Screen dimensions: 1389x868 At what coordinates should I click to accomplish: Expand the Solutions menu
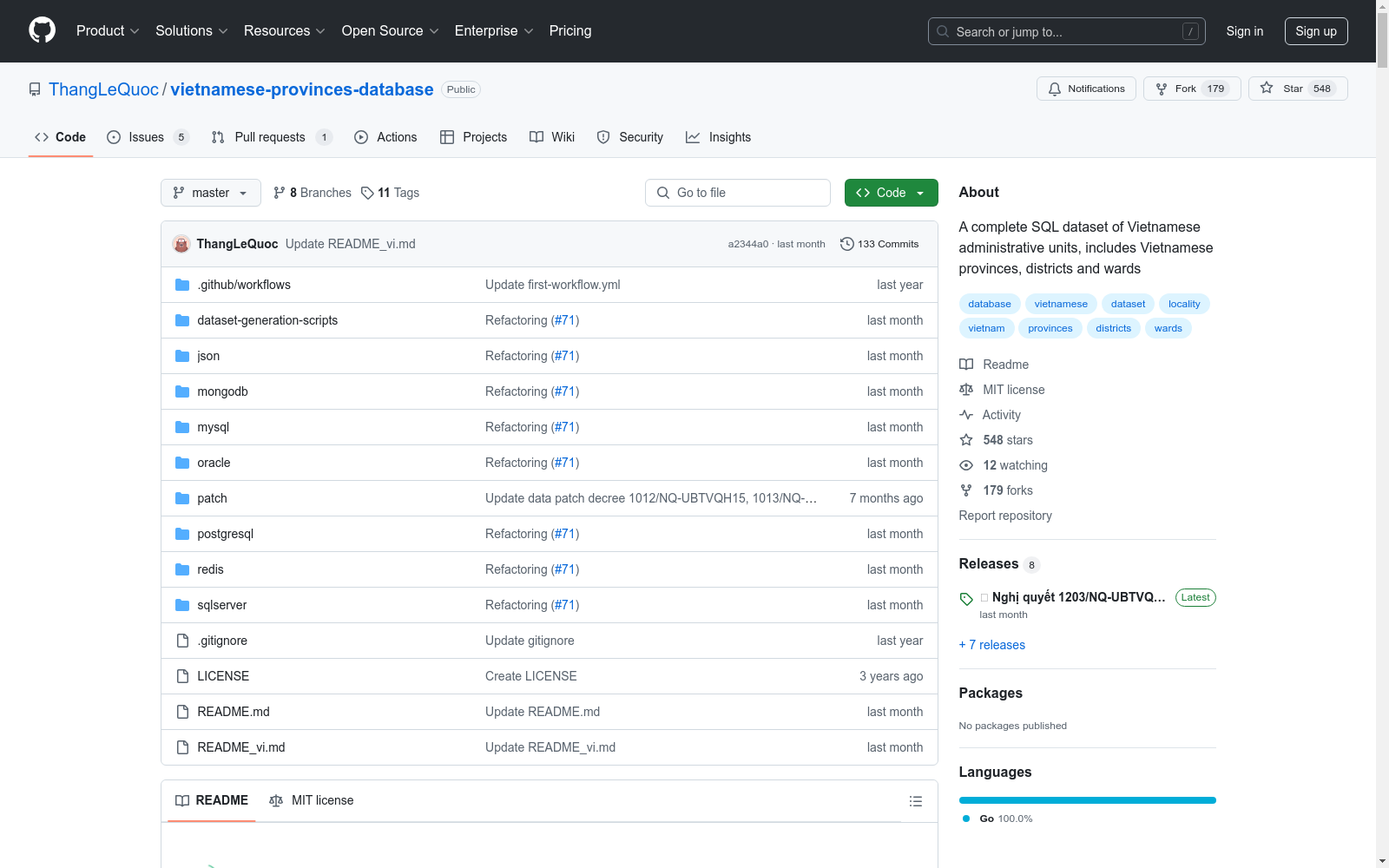pyautogui.click(x=192, y=30)
